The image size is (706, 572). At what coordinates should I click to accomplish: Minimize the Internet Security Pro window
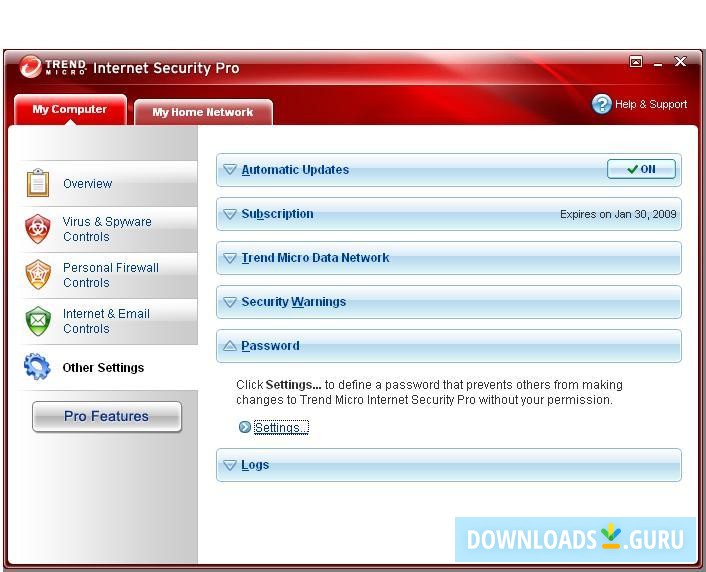[658, 64]
